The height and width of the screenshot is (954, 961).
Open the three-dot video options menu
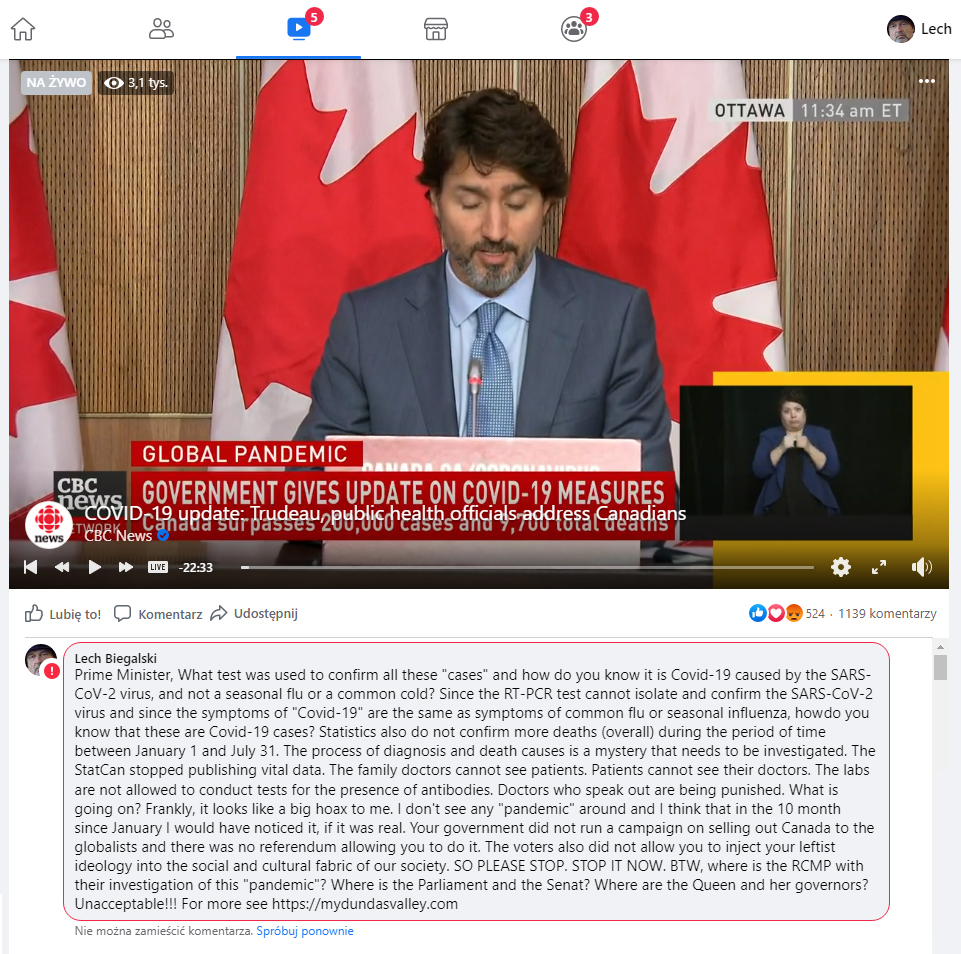[926, 81]
